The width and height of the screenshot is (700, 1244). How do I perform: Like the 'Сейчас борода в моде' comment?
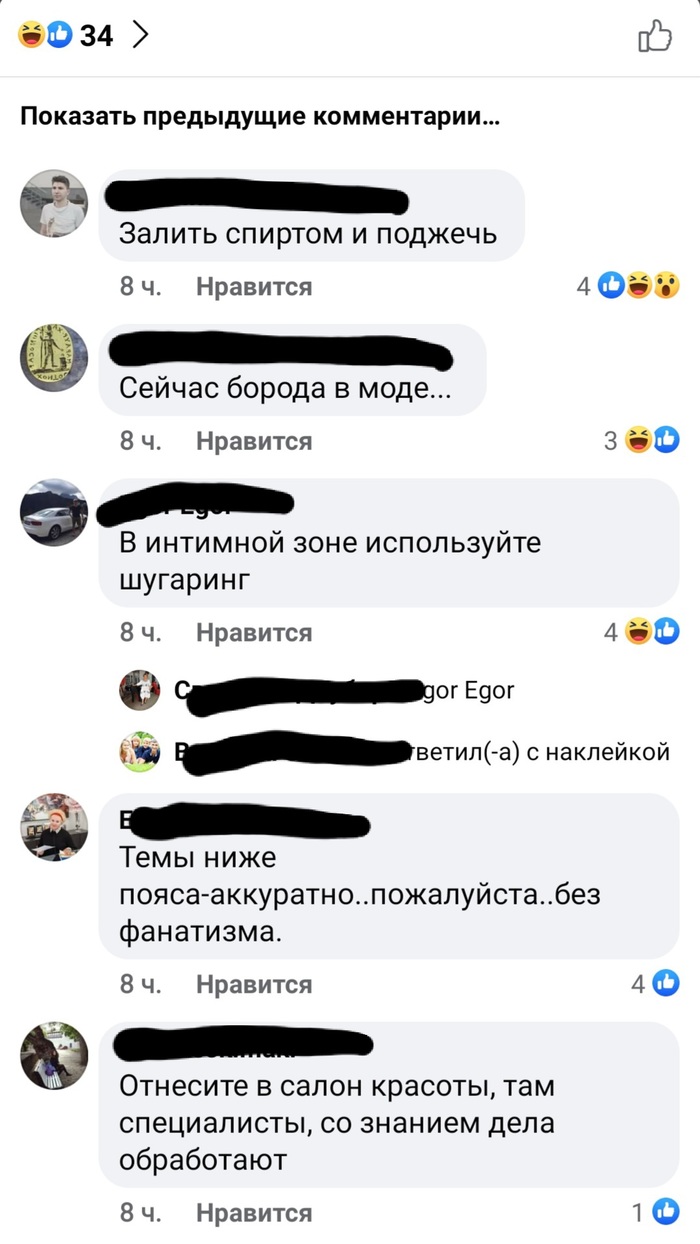pos(254,441)
